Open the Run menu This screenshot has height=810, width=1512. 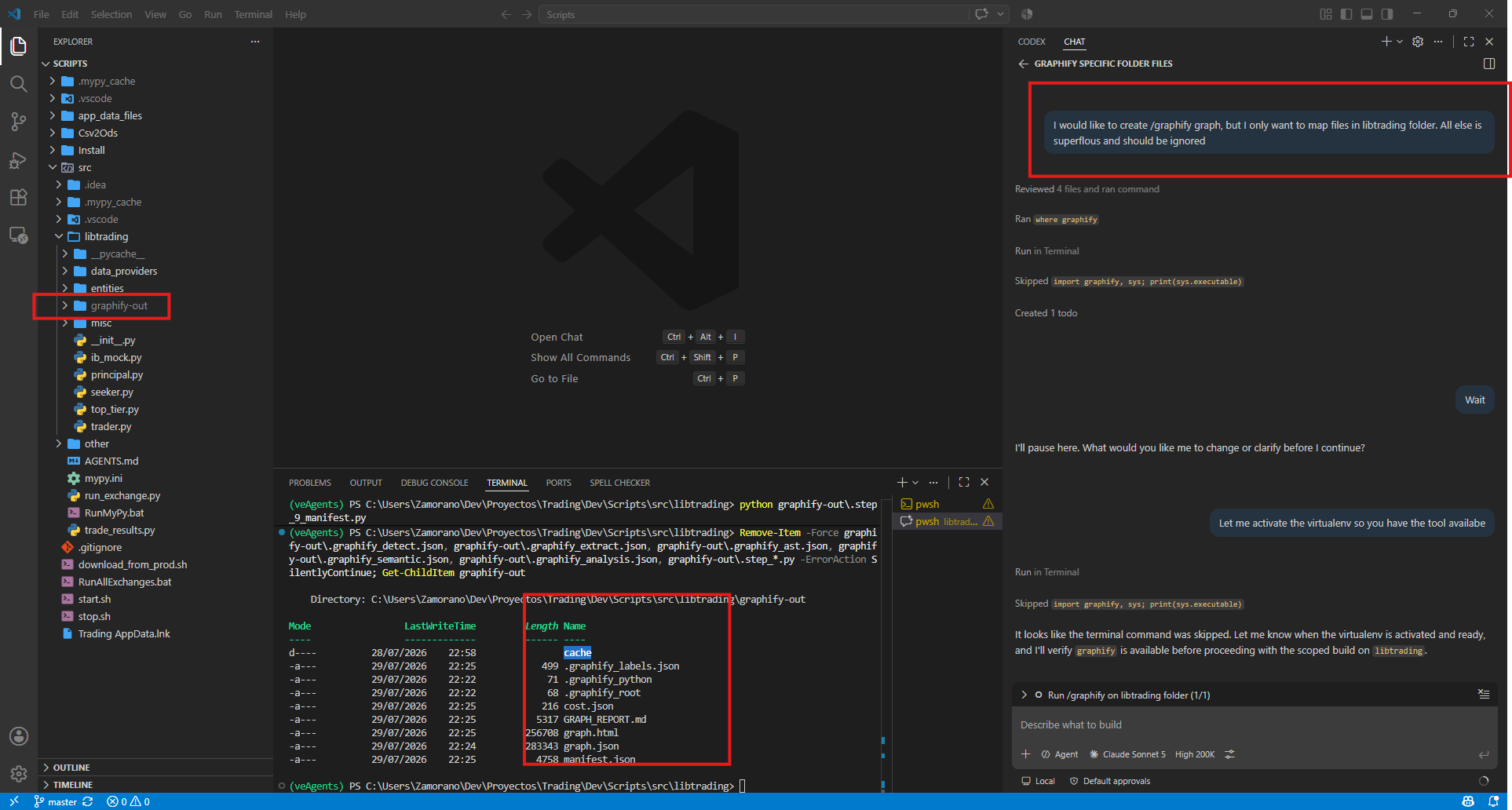213,14
